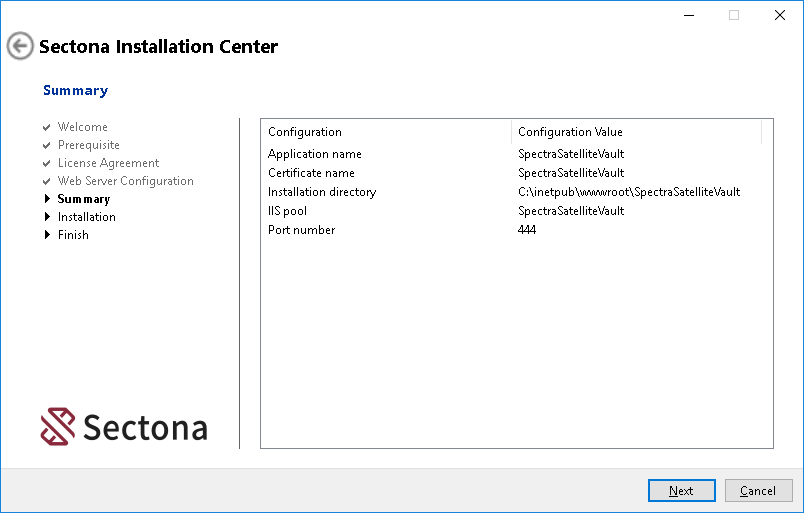The width and height of the screenshot is (804, 513).
Task: Select the Installation directory row
Action: click(x=321, y=192)
